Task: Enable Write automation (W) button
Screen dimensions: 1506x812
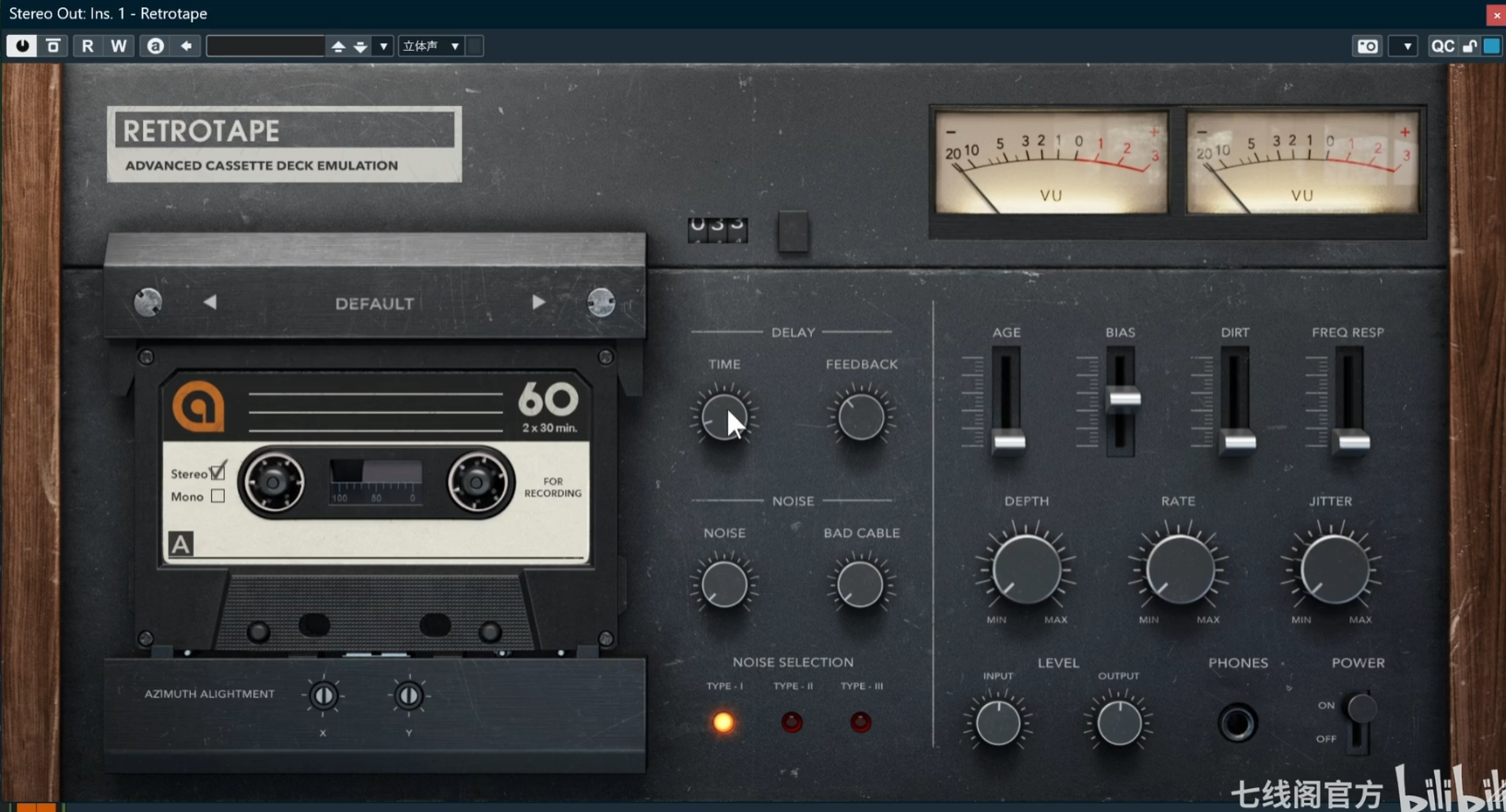Action: (x=119, y=46)
